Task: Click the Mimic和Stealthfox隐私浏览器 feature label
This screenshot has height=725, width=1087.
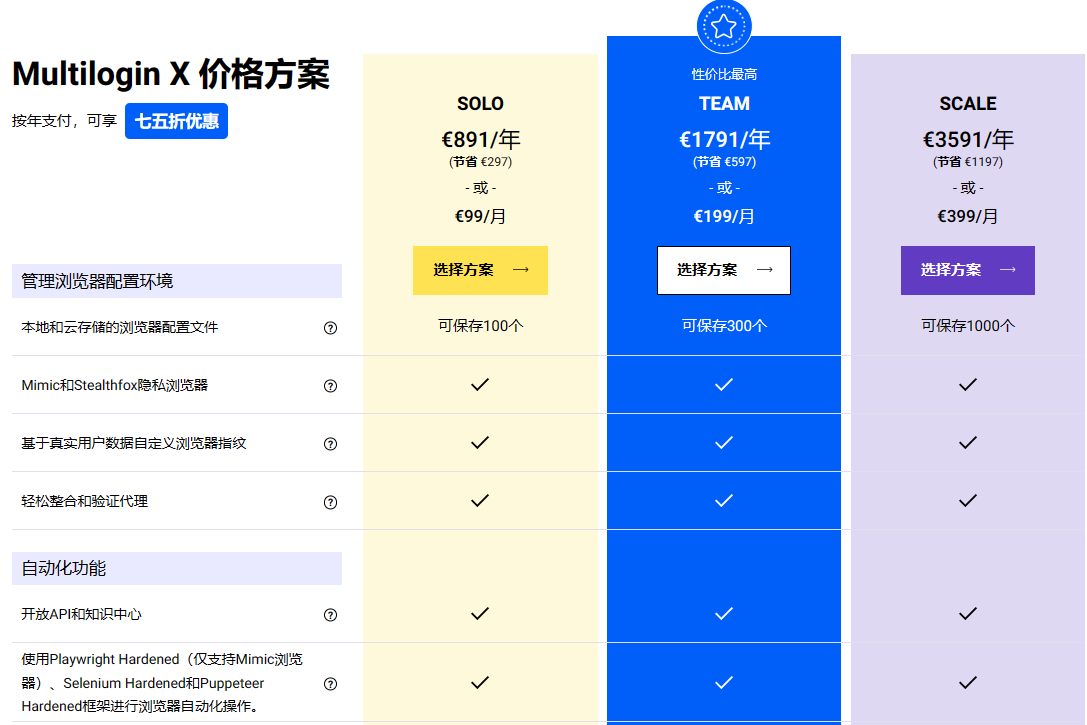Action: click(114, 385)
